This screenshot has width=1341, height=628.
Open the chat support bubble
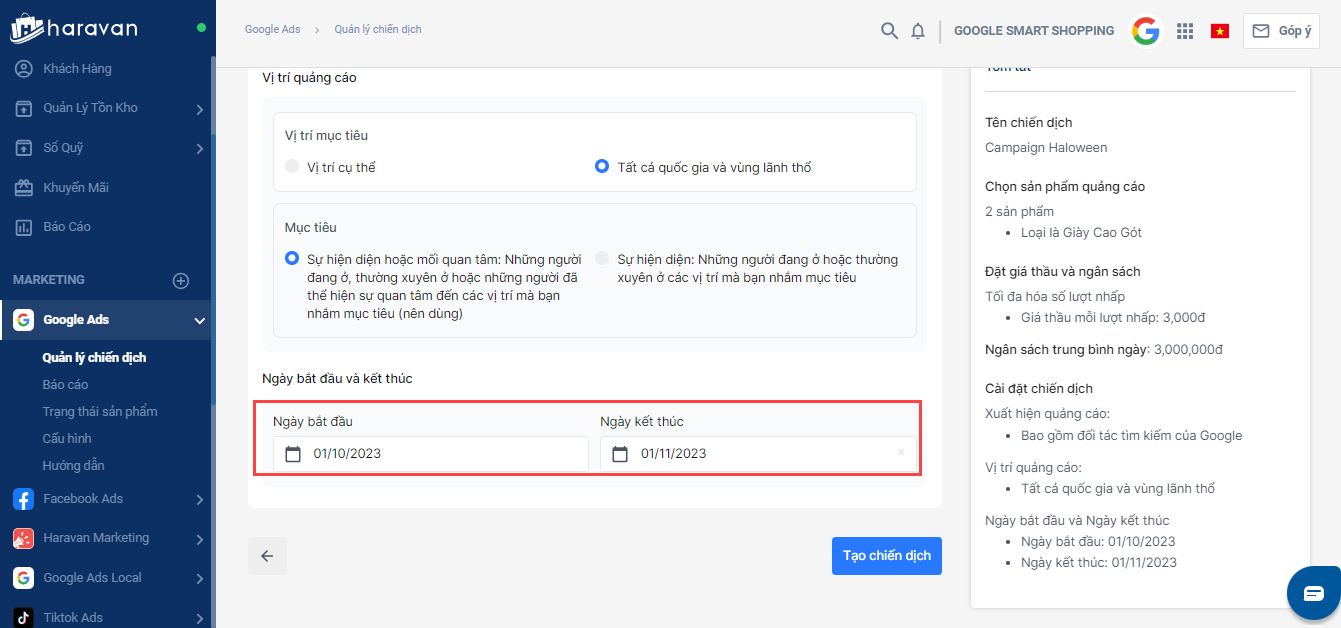1313,593
